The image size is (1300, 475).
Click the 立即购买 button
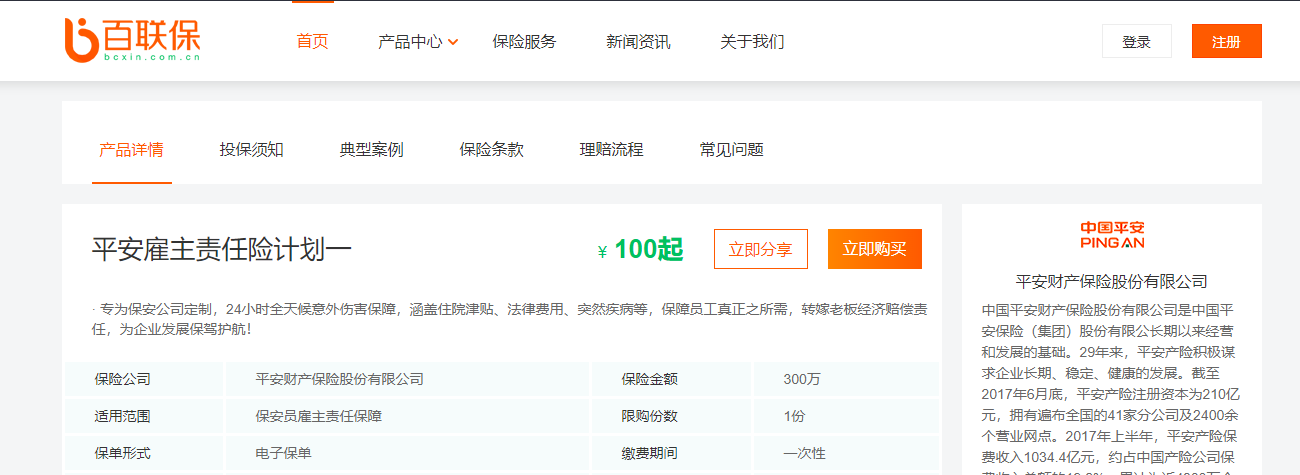(x=875, y=249)
